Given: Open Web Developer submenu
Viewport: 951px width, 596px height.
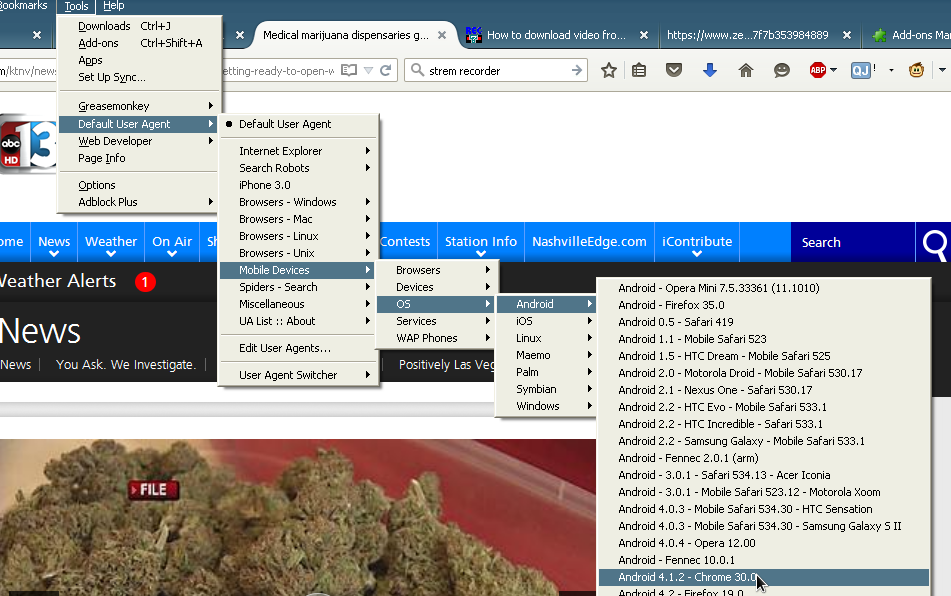Looking at the screenshot, I should coord(139,141).
